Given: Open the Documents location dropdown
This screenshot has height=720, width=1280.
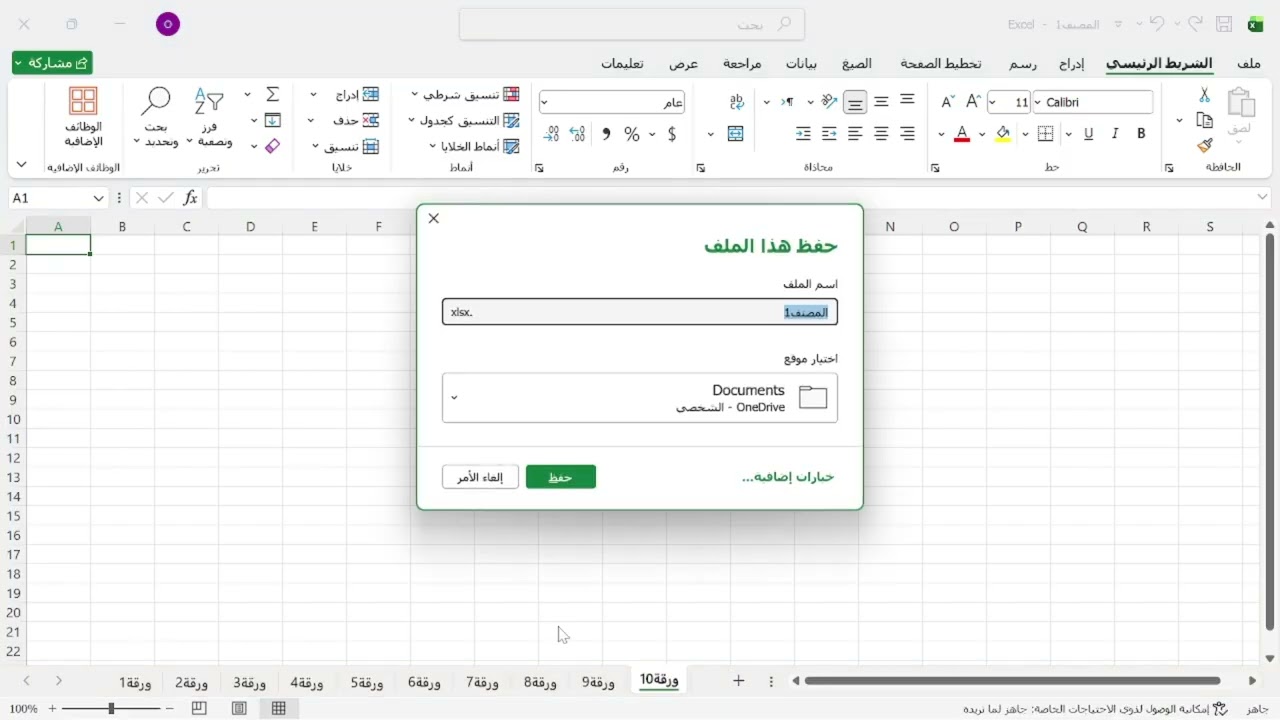Looking at the screenshot, I should tap(640, 398).
